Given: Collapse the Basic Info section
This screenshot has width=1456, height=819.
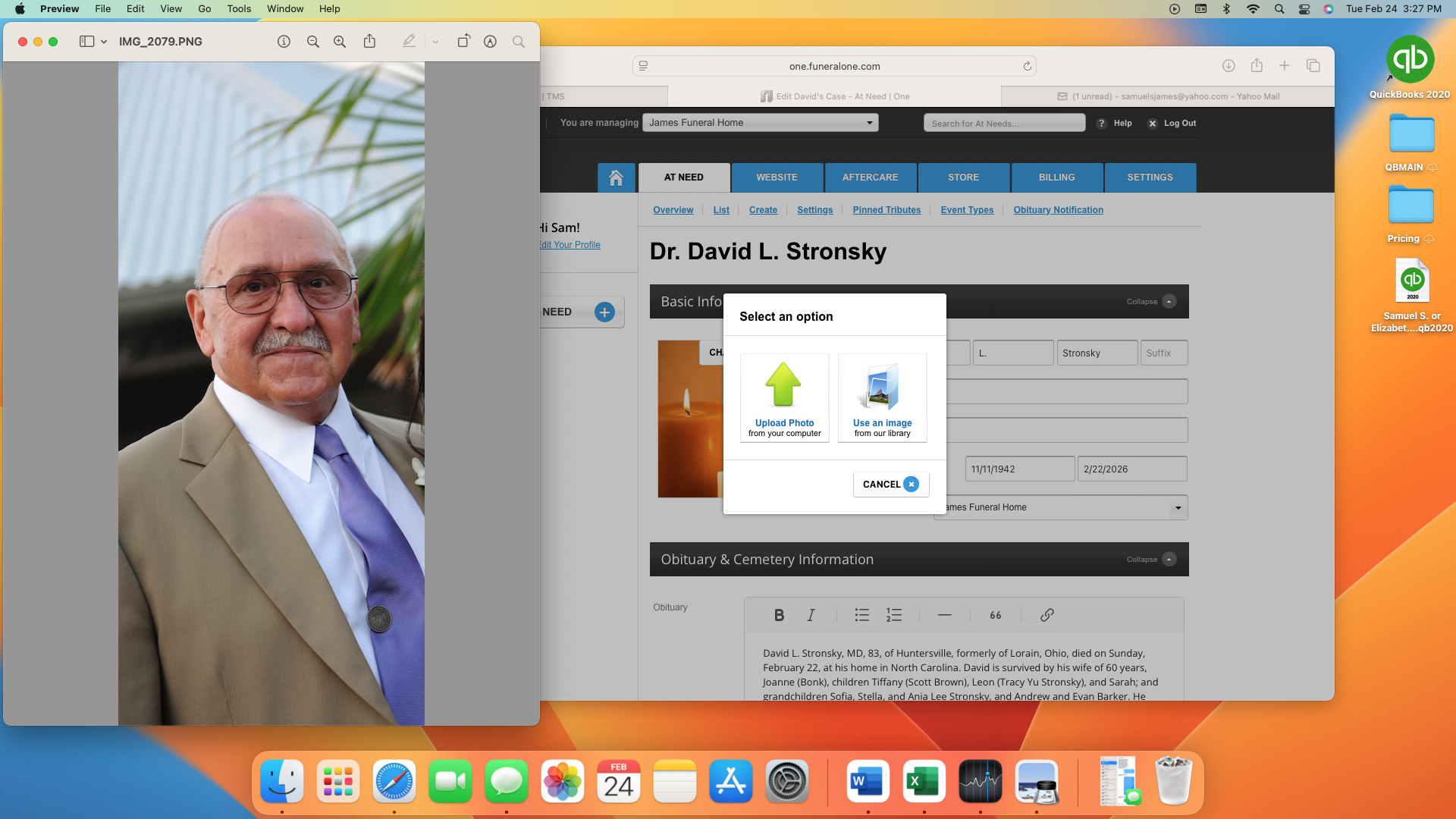Looking at the screenshot, I should 1169,302.
